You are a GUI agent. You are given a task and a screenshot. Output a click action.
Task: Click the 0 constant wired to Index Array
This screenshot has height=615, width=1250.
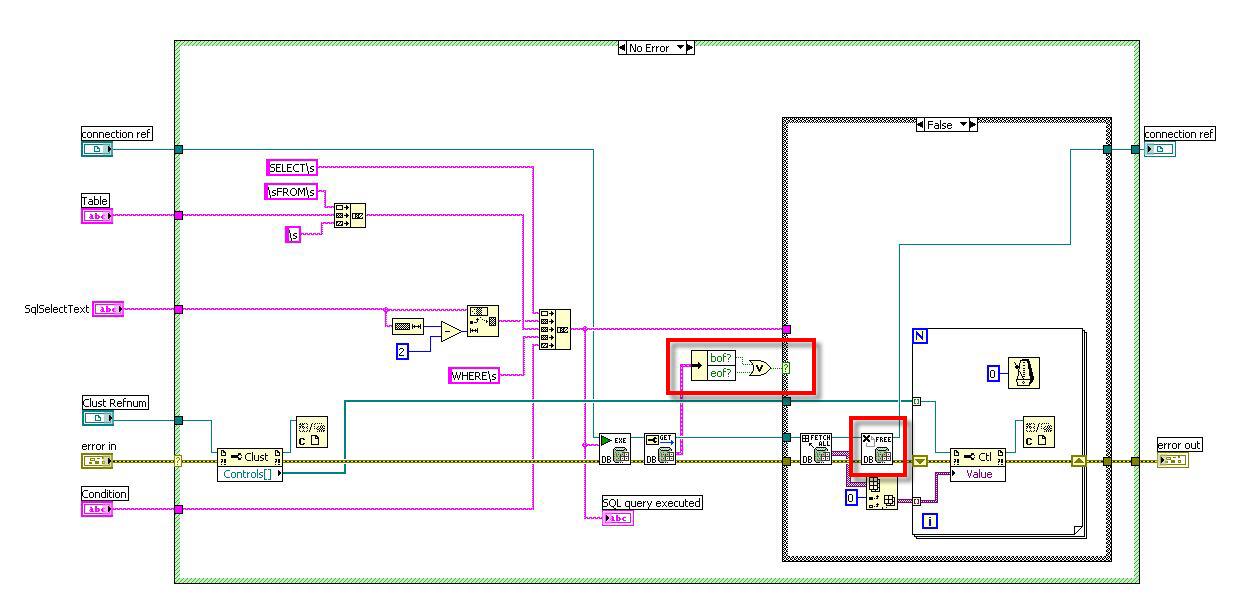[x=852, y=498]
